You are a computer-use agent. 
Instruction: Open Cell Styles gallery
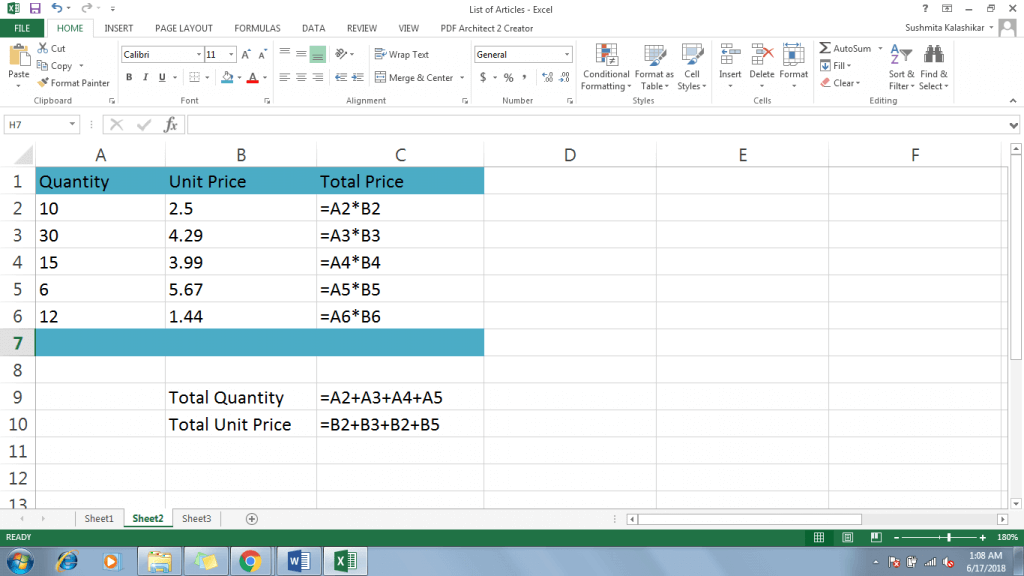coord(692,56)
